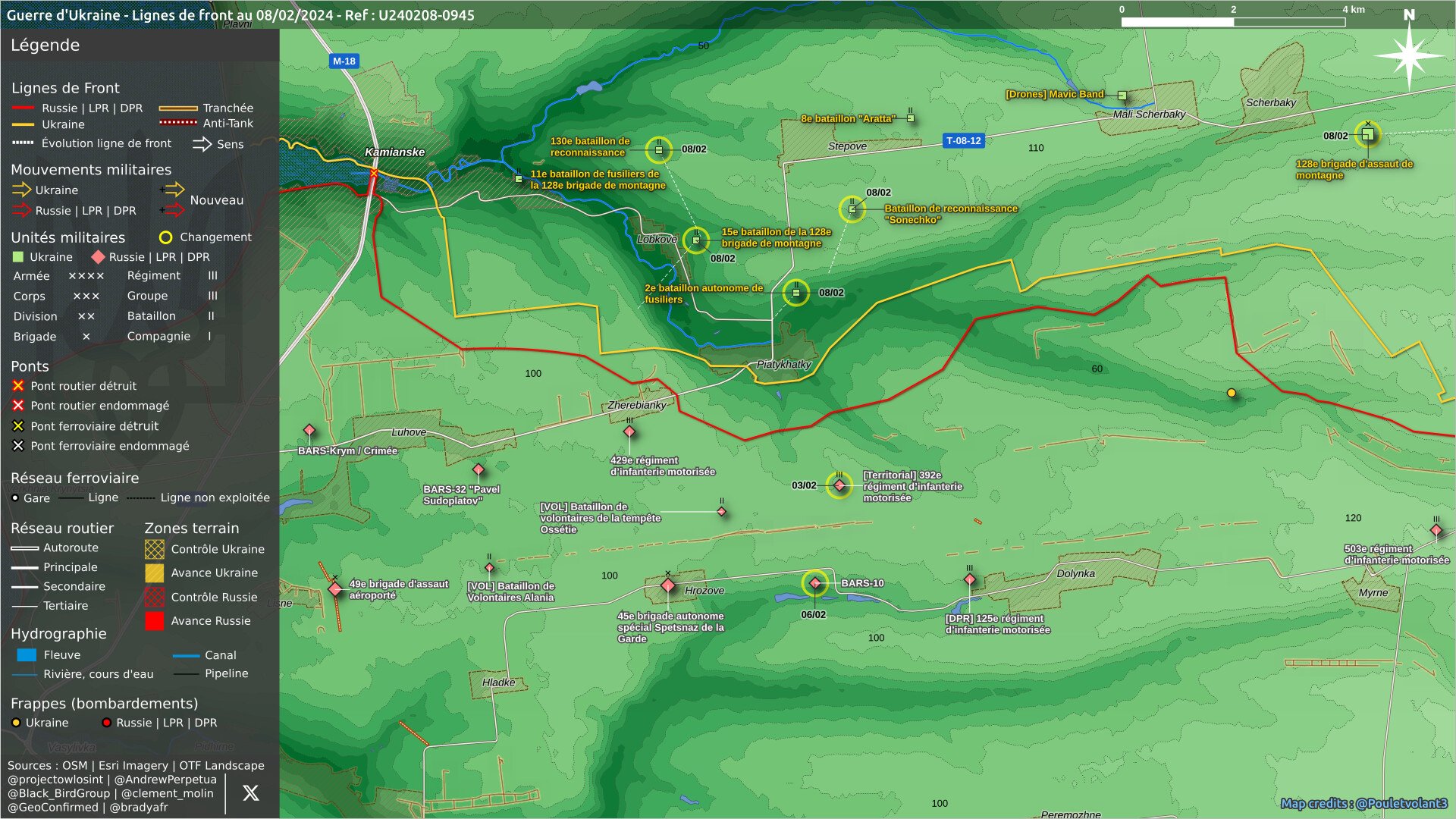The width and height of the screenshot is (1456, 819).
Task: Click the 03/02 date beside 392e régiment
Action: point(804,485)
